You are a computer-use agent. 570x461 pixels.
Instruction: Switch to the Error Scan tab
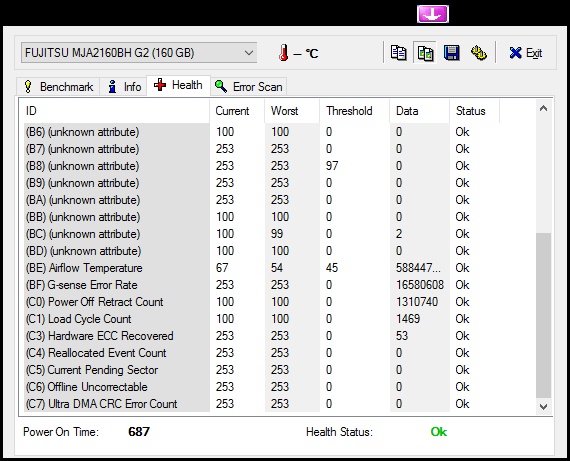point(249,87)
